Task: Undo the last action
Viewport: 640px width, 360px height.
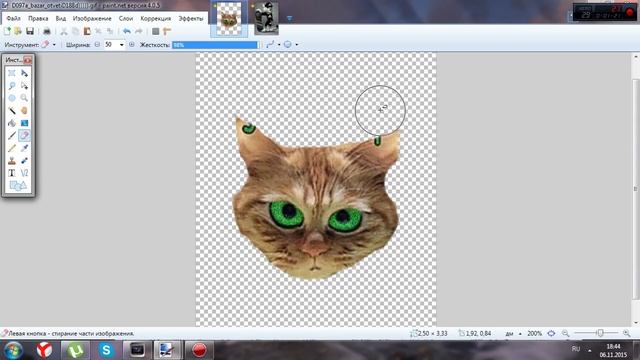Action: [x=127, y=31]
